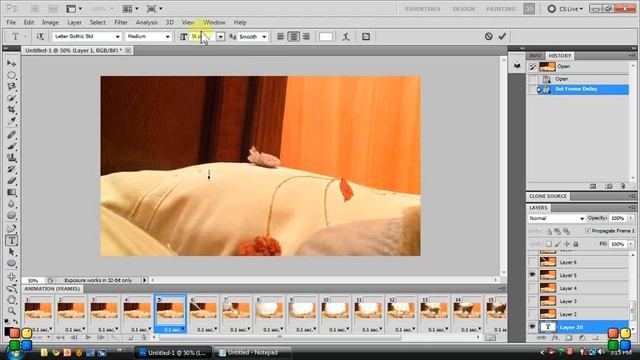
Task: Commit current text edits checkmark
Action: (x=502, y=36)
